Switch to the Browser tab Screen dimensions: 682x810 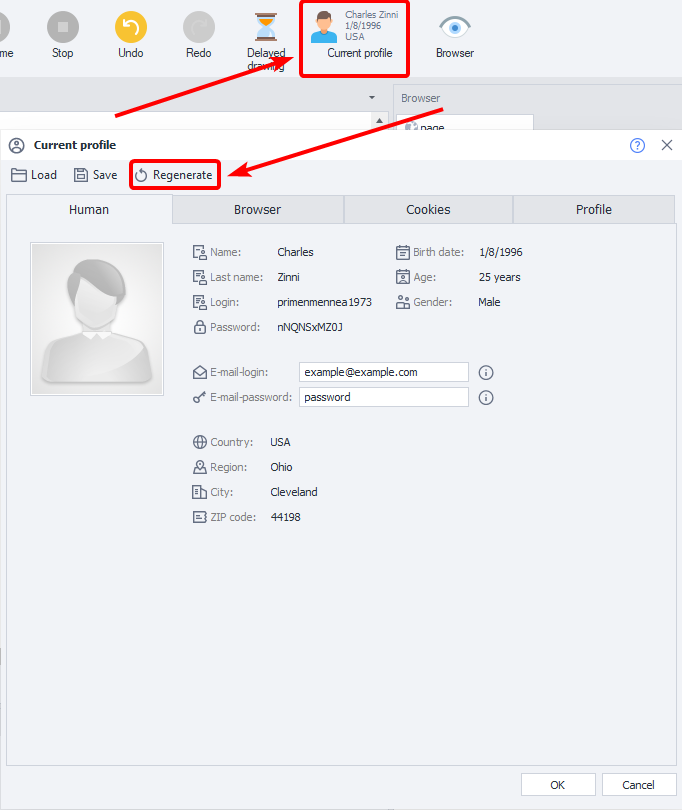coord(257,210)
